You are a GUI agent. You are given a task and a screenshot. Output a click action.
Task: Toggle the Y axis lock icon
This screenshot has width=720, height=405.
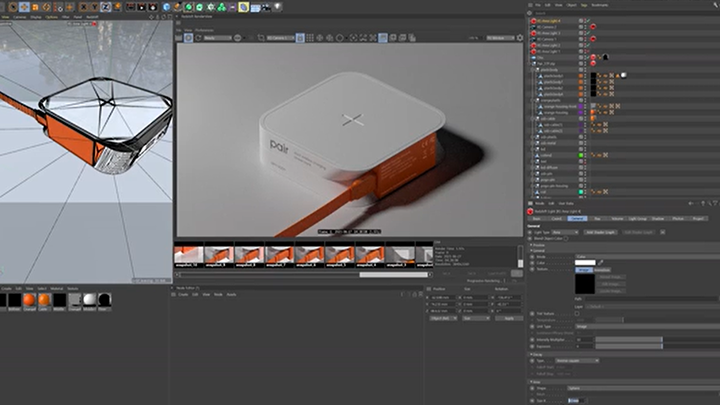[x=94, y=7]
